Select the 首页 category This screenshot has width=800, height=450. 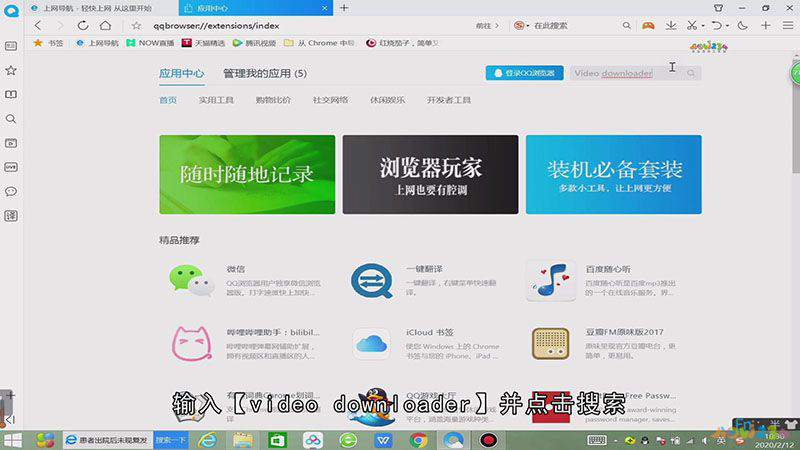(x=168, y=100)
